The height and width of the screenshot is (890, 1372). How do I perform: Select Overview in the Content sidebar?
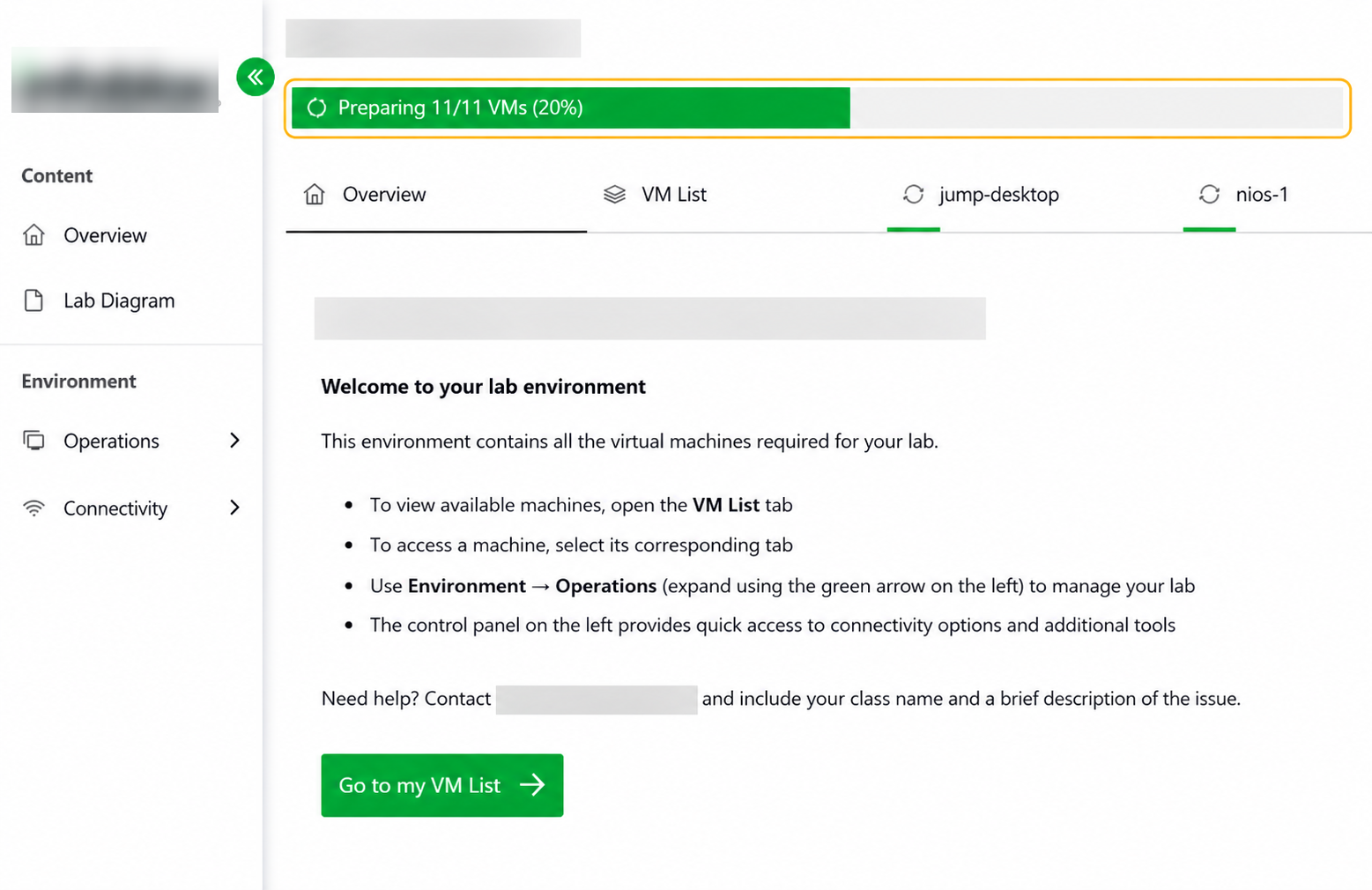pos(105,235)
